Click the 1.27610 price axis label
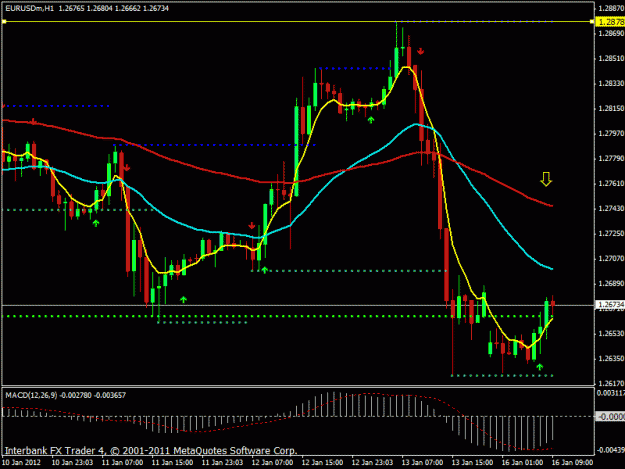625x469 pixels. coord(611,184)
